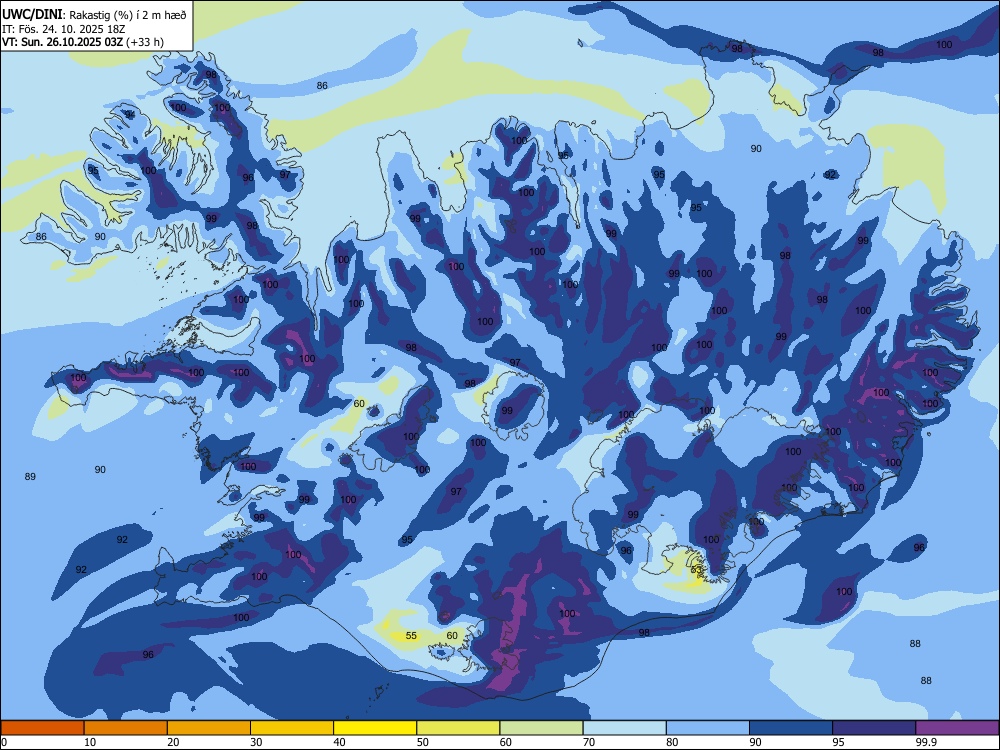Click the "60" value beside the "55" label
Viewport: 1000px width, 750px height.
coord(452,635)
